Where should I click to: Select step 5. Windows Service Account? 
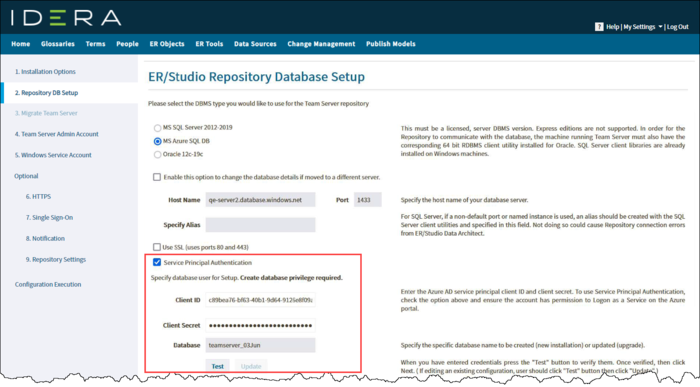click(x=53, y=155)
